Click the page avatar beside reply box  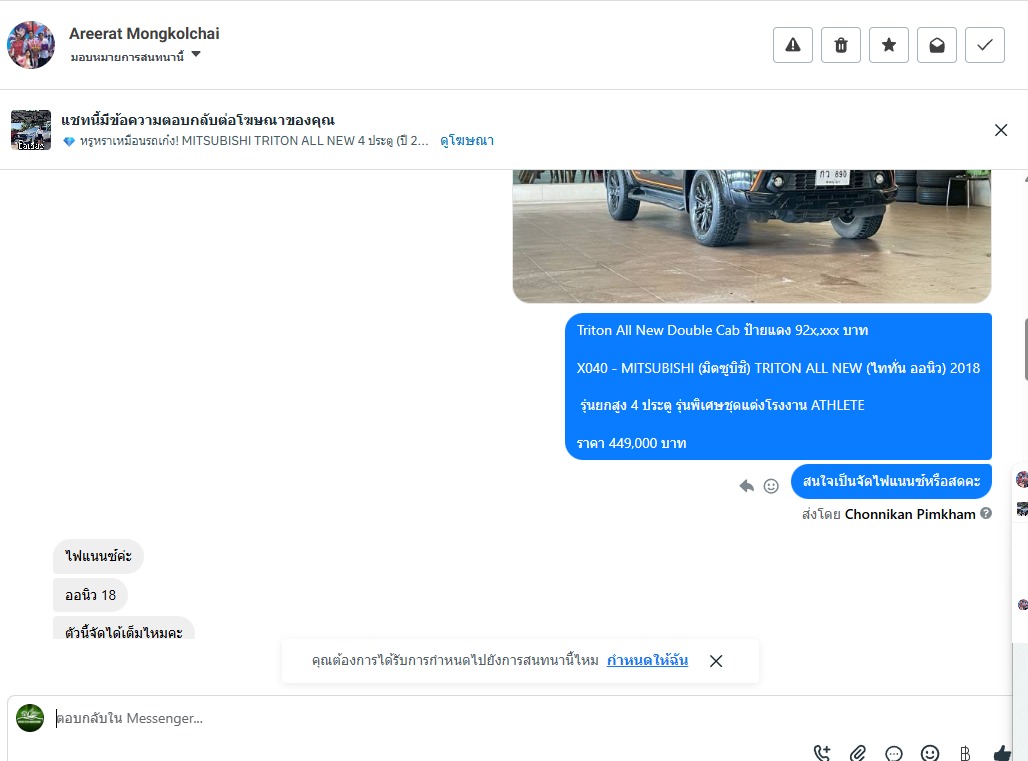[30, 718]
